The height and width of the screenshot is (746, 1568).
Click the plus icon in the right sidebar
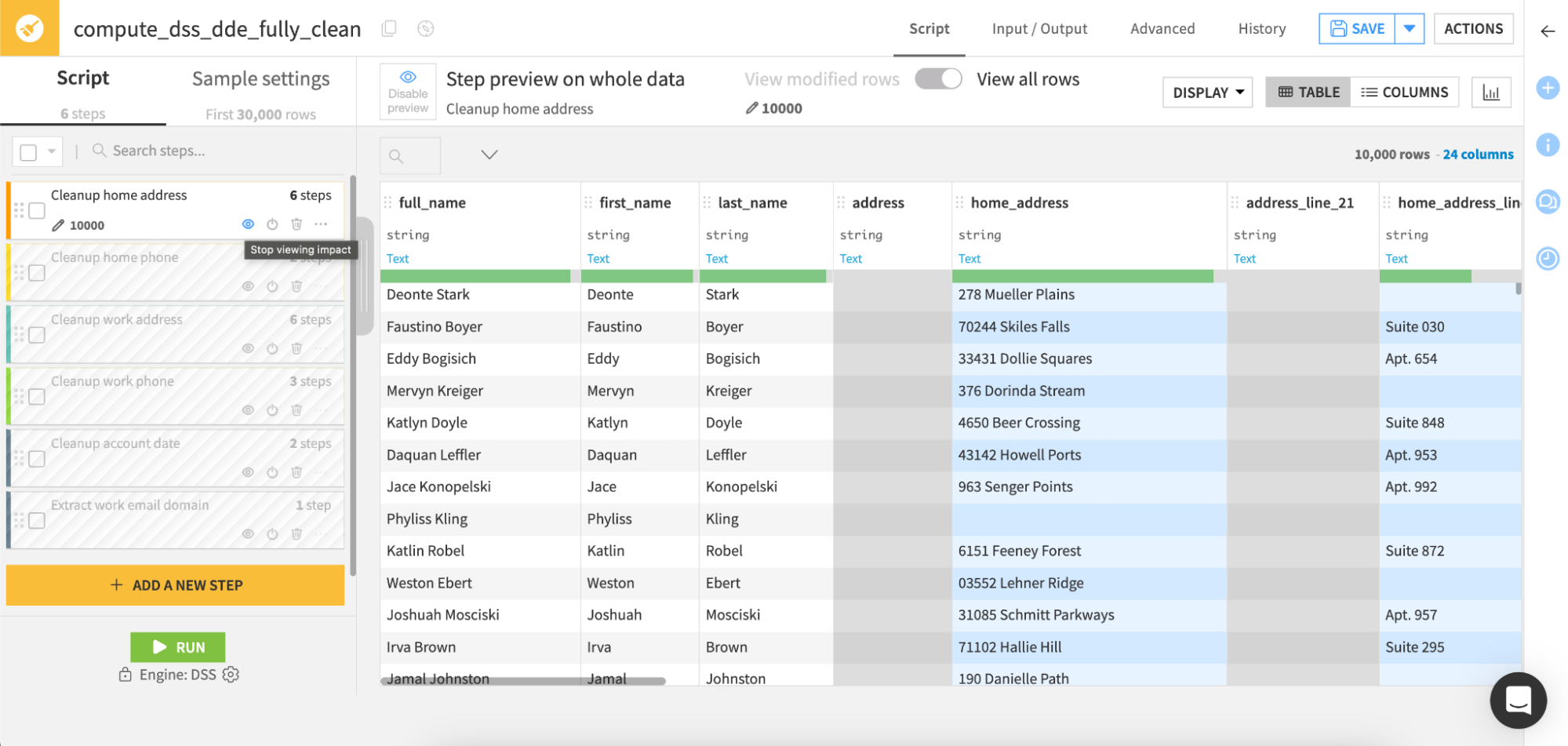[x=1548, y=89]
